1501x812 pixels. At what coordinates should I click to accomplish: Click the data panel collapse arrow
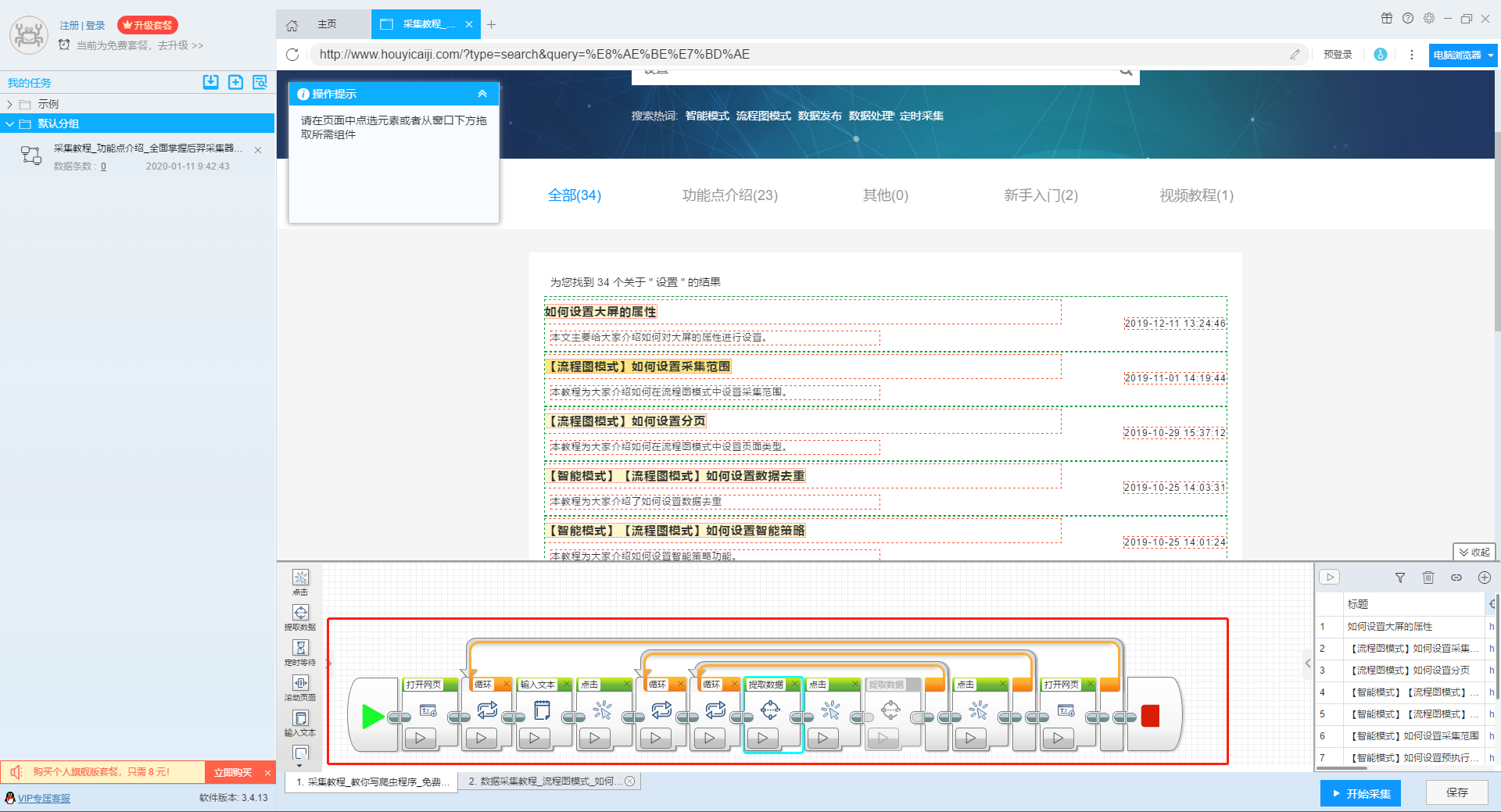(1308, 663)
